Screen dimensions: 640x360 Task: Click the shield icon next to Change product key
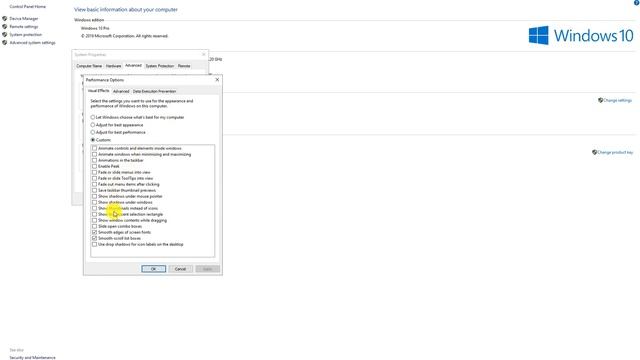click(x=594, y=152)
